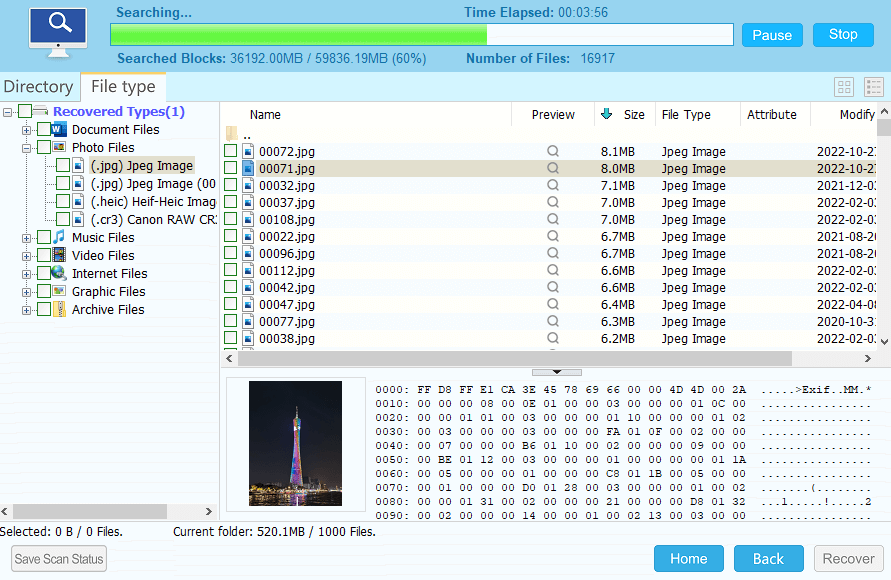The height and width of the screenshot is (580, 891).
Task: Click the Music Files note icon
Action: (59, 238)
